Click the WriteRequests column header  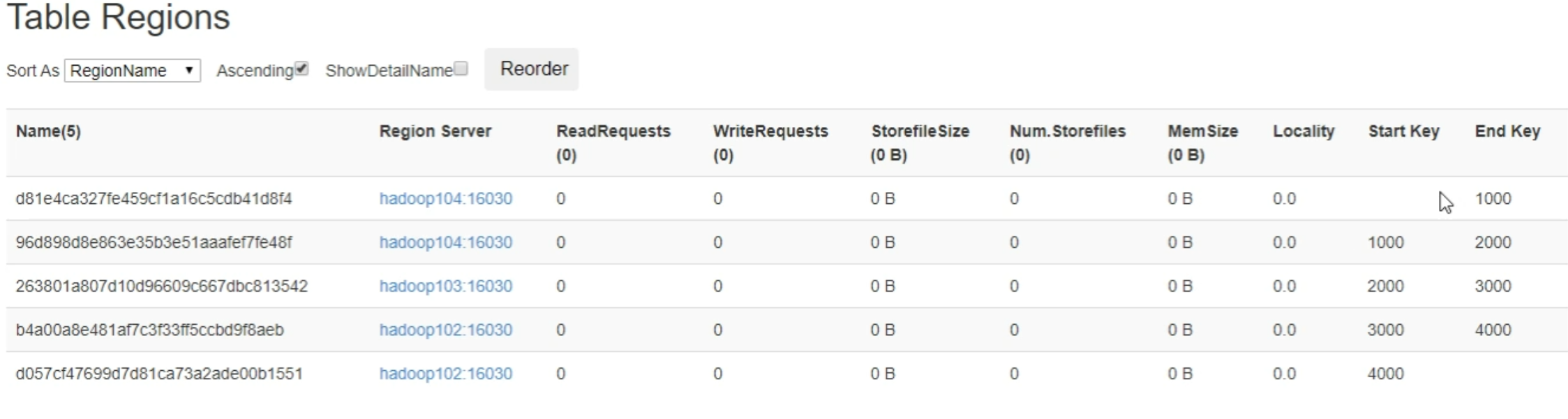pyautogui.click(x=770, y=131)
